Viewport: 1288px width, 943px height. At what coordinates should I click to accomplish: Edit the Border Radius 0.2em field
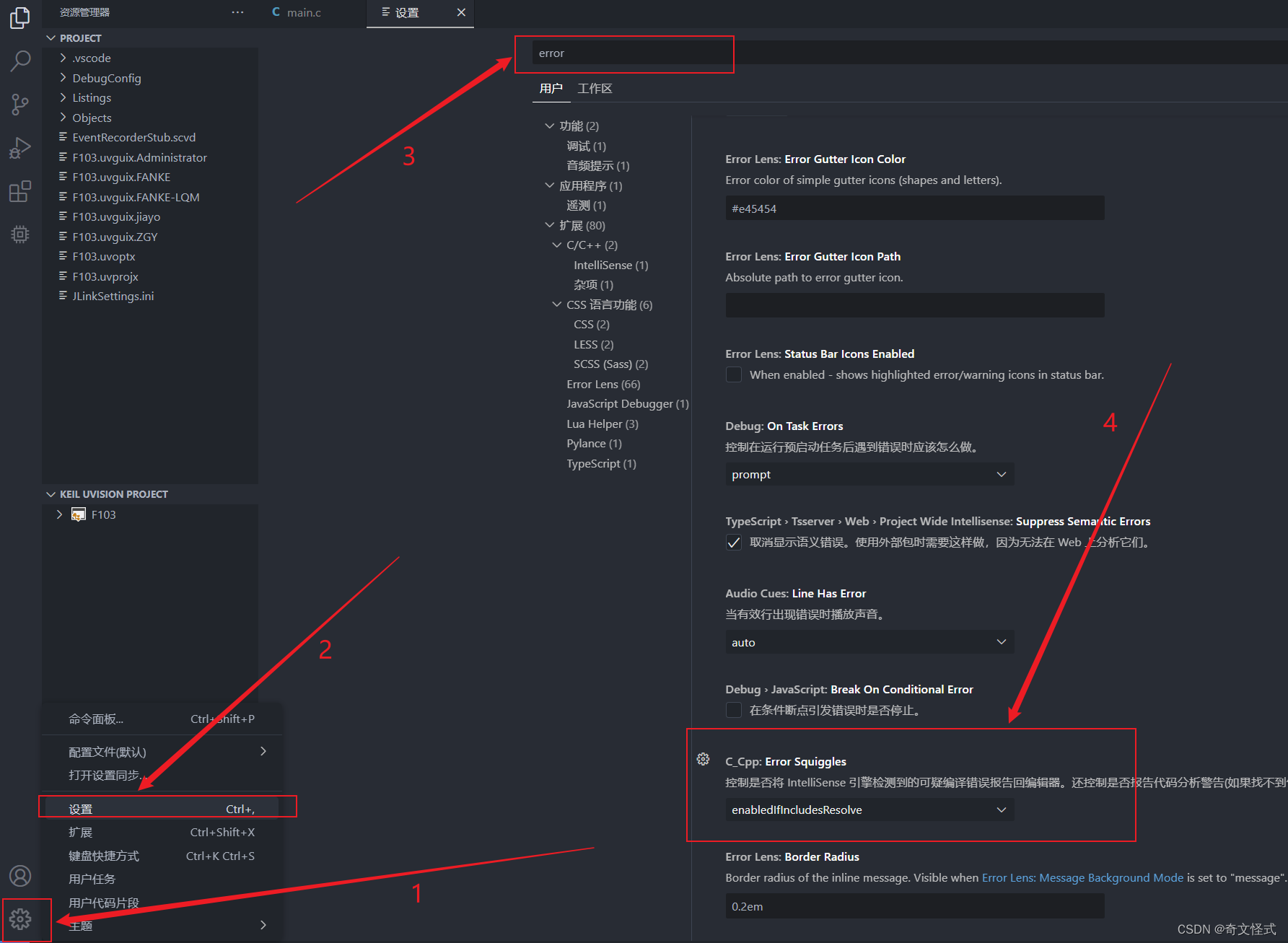click(x=915, y=906)
